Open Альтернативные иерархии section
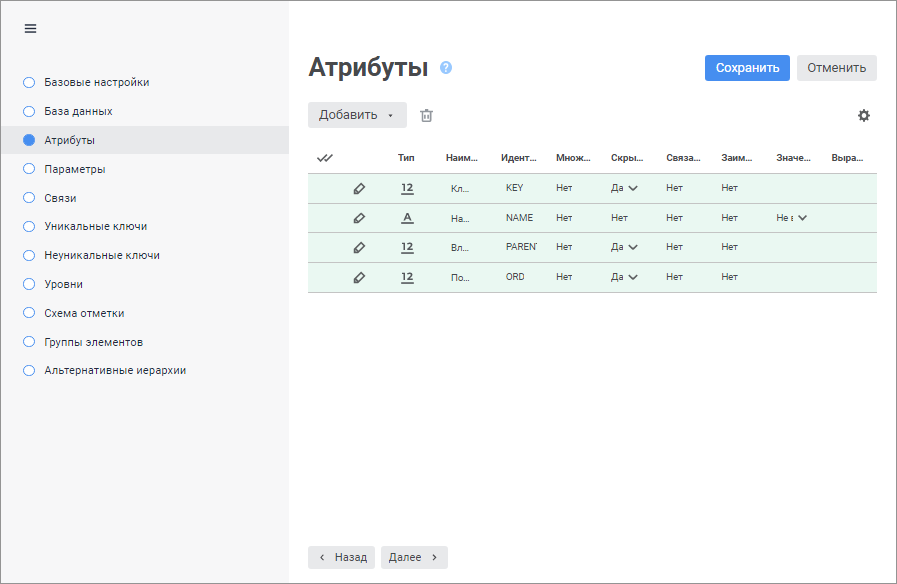 (115, 370)
